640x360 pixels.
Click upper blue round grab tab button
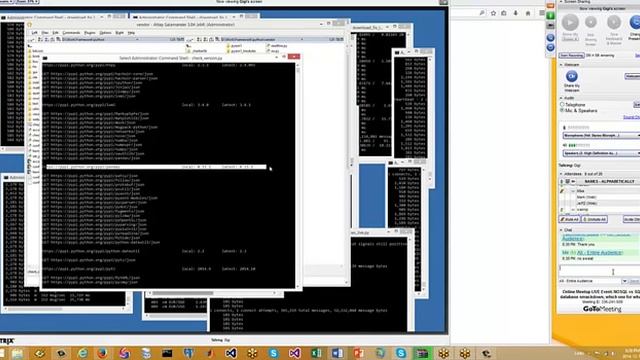point(550,38)
